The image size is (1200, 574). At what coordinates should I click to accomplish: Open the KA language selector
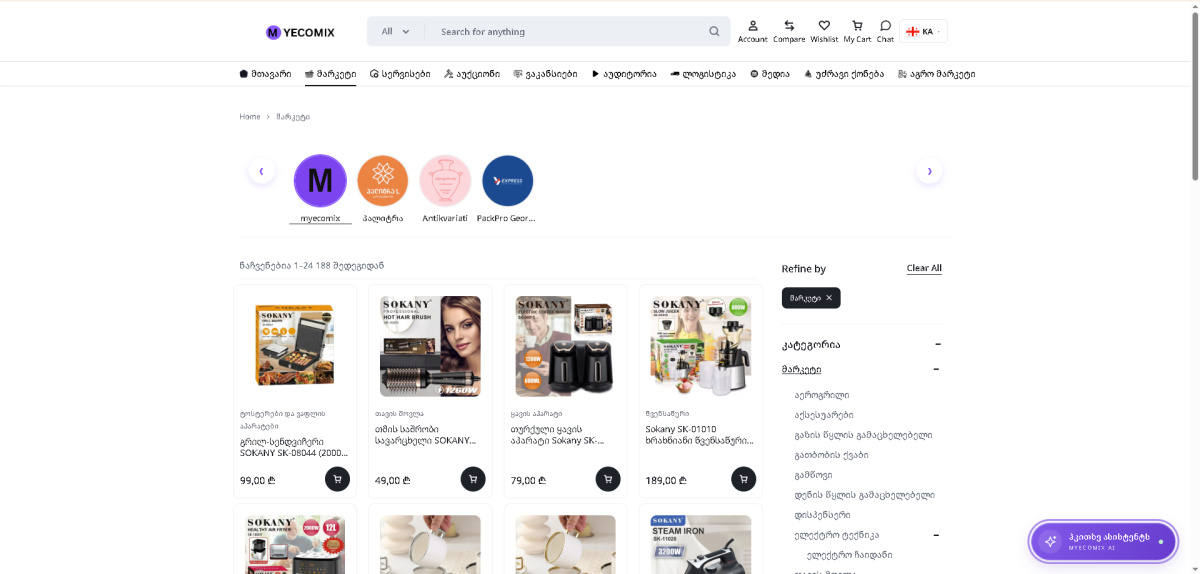coord(923,31)
